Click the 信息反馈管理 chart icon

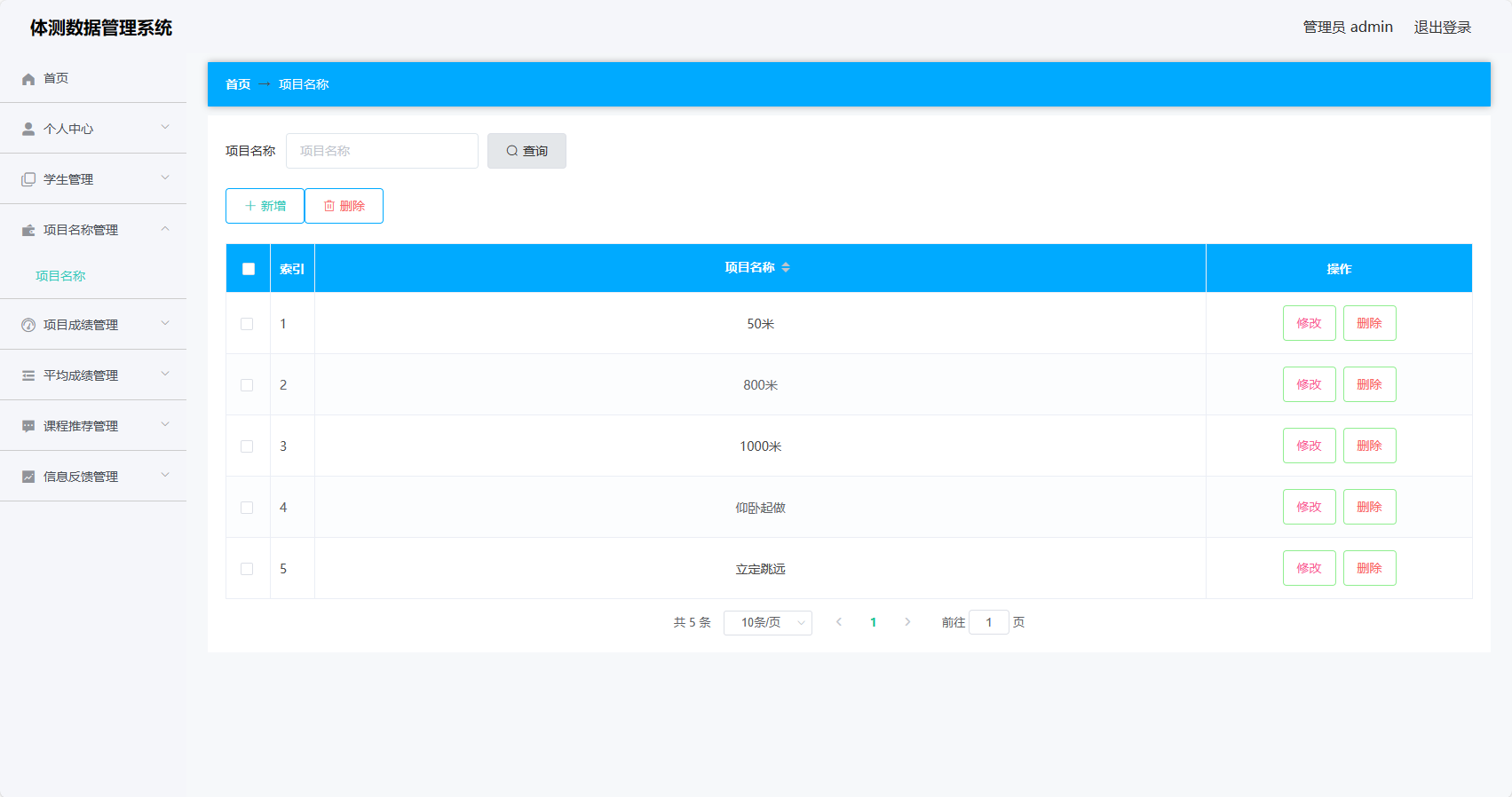28,477
